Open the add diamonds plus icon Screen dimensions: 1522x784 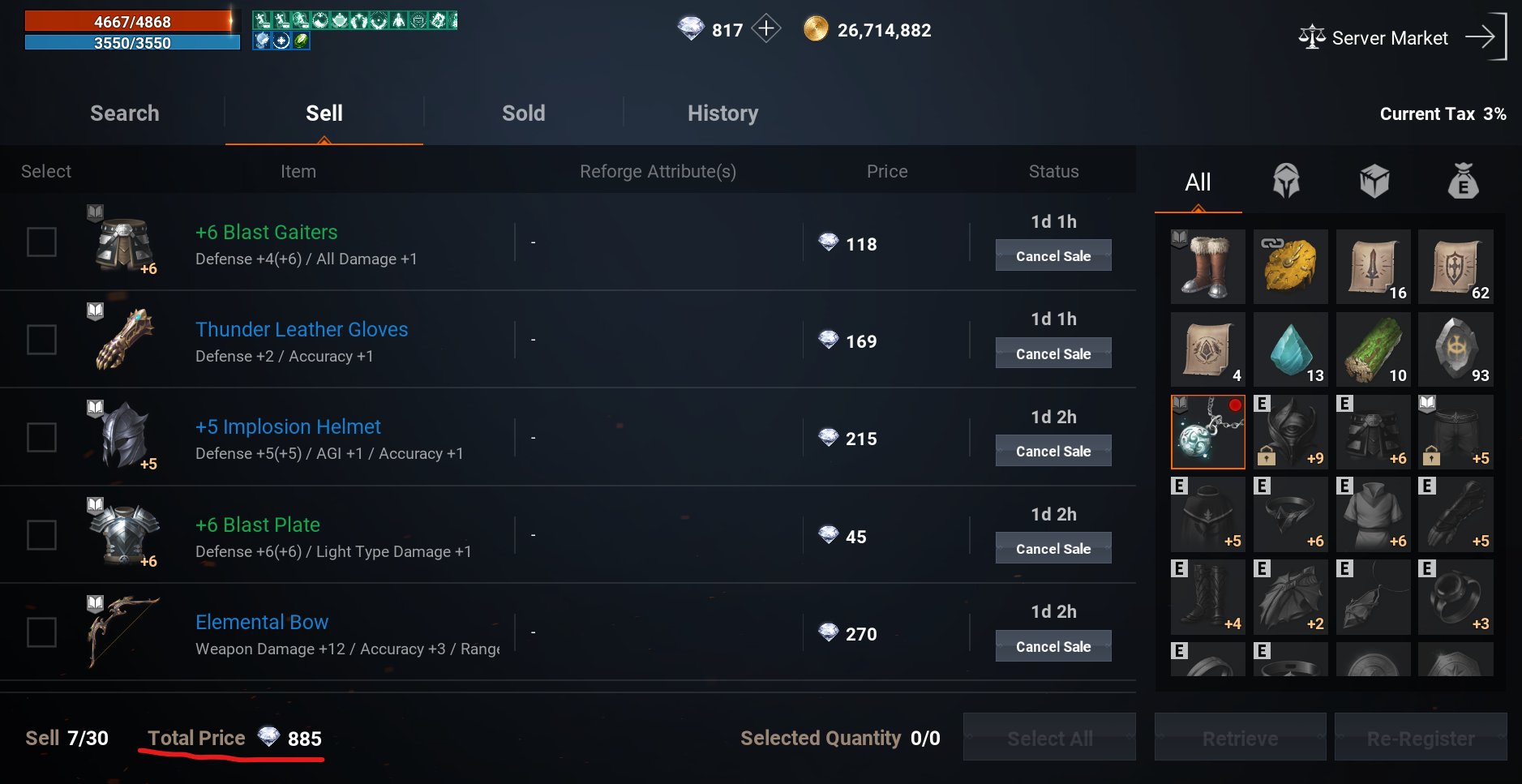point(765,29)
